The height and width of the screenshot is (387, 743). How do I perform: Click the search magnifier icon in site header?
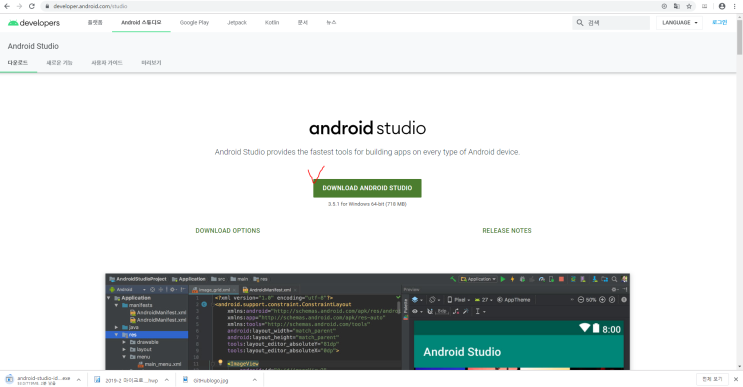[580, 22]
